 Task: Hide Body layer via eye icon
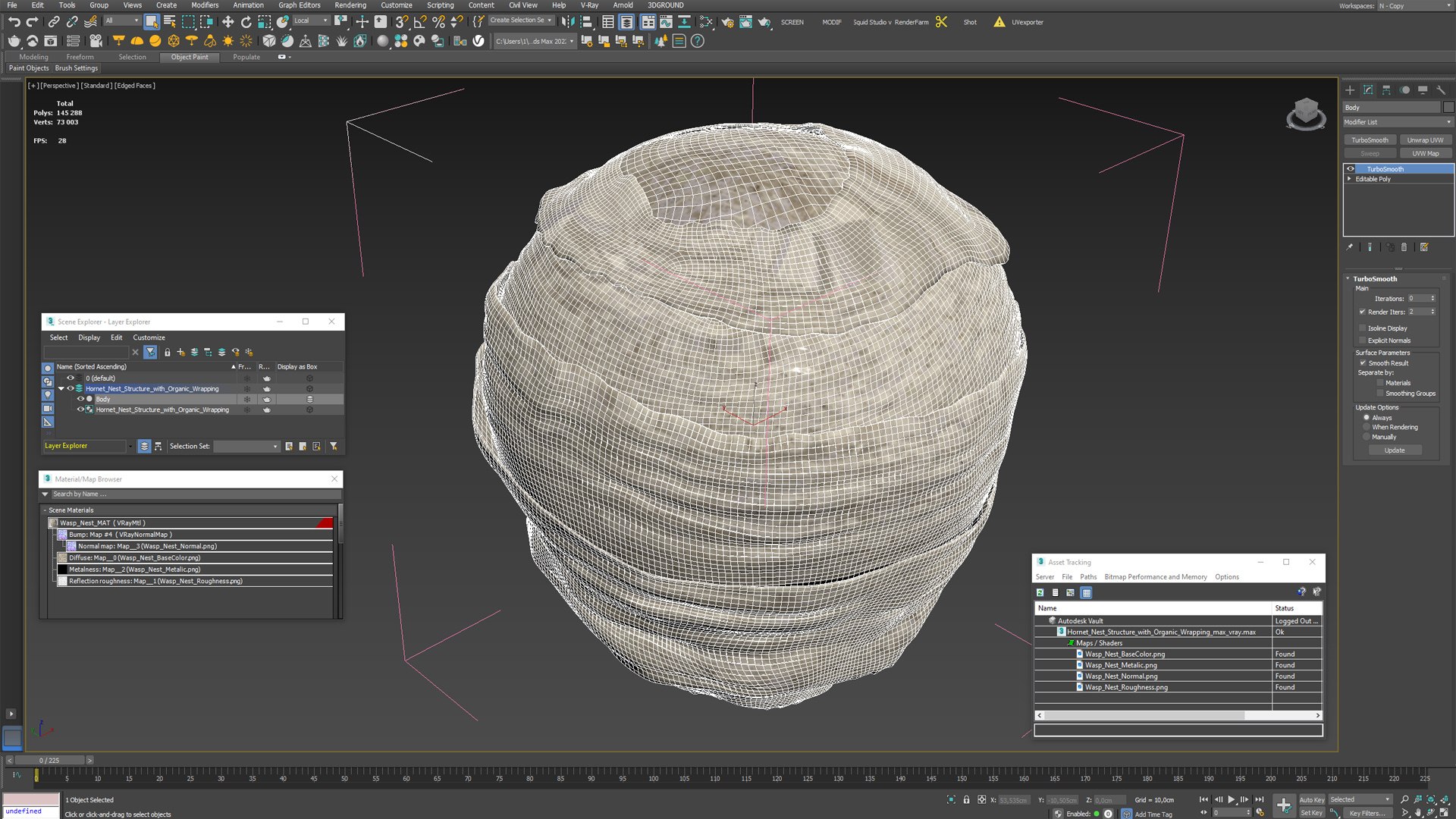click(x=80, y=399)
